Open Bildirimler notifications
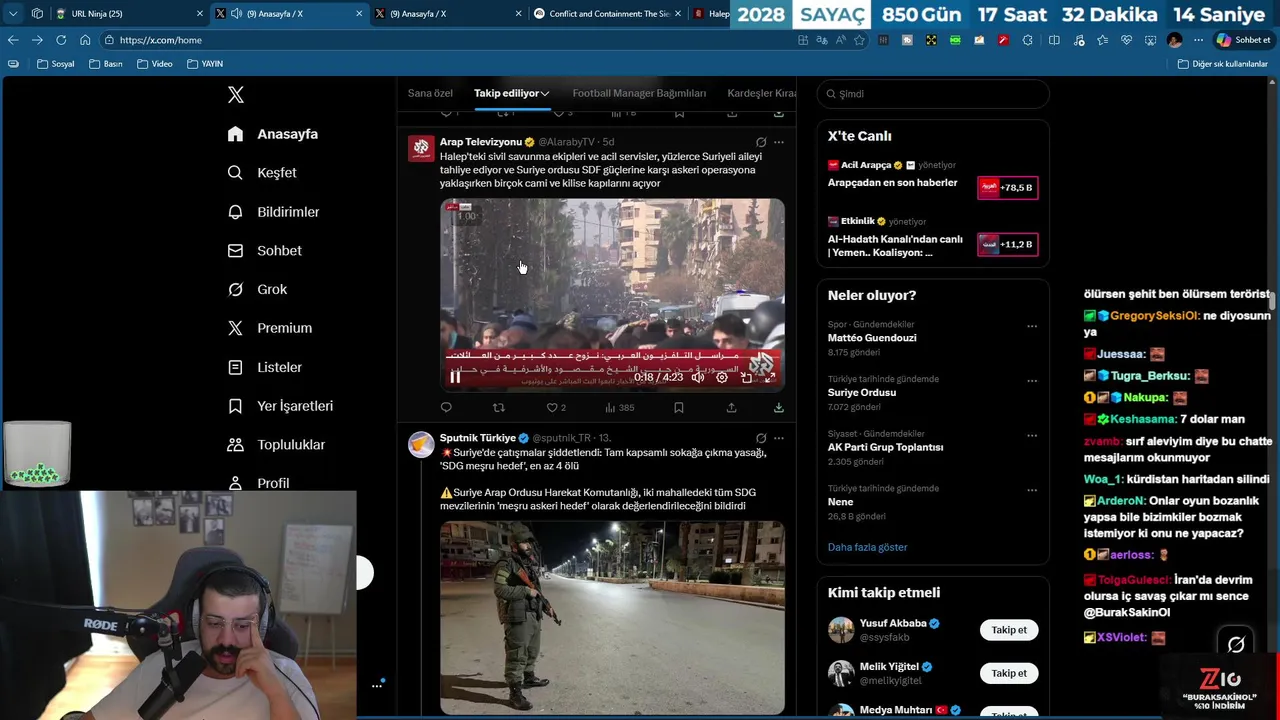Image resolution: width=1280 pixels, height=720 pixels. coord(274,212)
